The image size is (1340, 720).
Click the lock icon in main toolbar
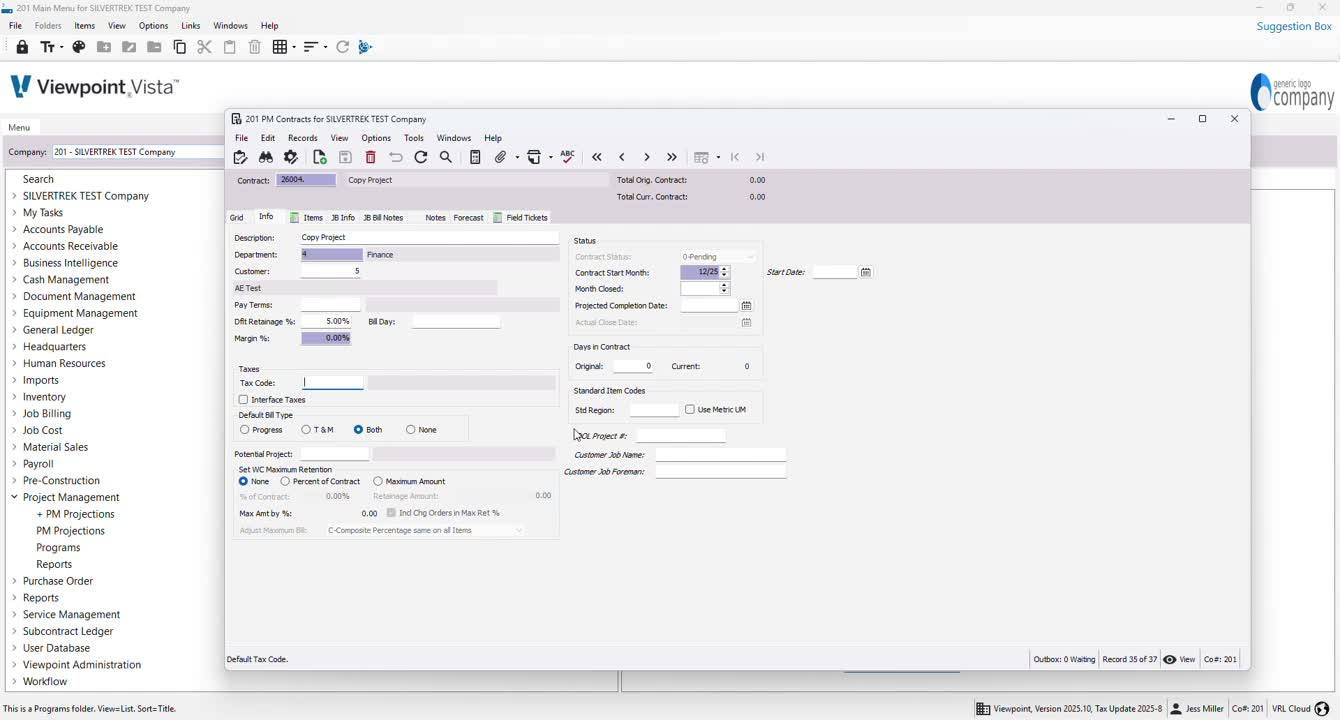(22, 47)
